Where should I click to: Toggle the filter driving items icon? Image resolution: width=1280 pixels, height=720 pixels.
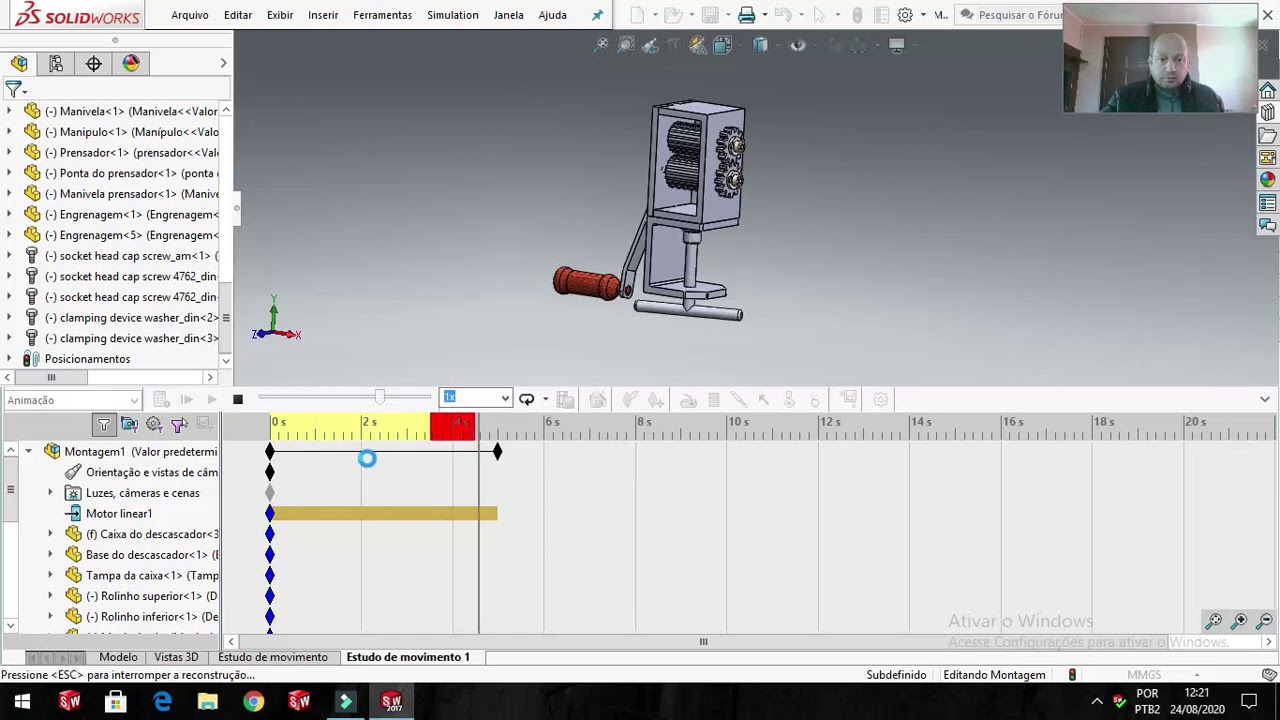pyautogui.click(x=154, y=425)
